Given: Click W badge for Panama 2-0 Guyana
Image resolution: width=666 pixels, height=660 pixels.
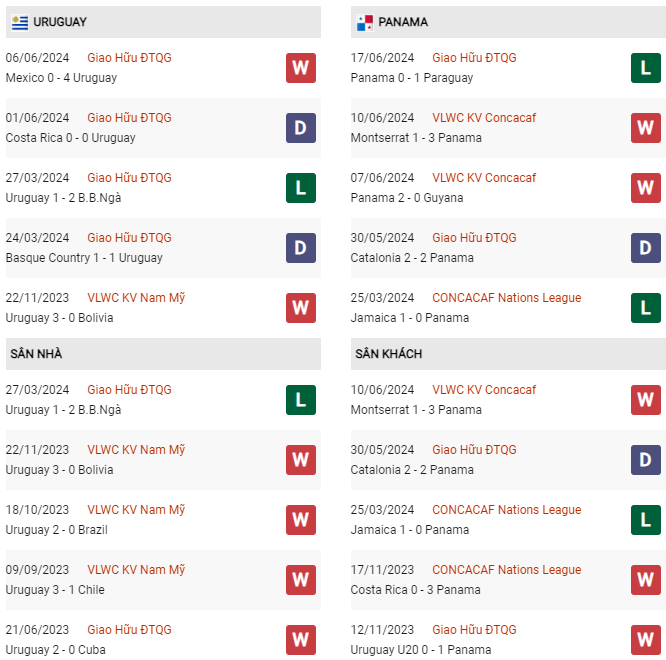Looking at the screenshot, I should click(x=645, y=188).
